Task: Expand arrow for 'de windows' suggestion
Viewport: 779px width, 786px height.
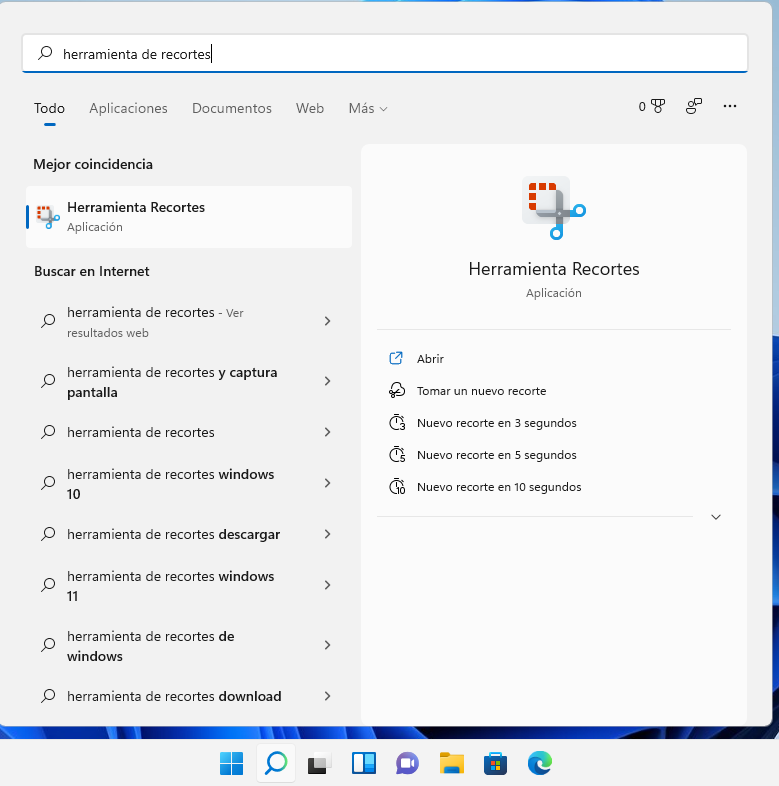Action: 327,645
